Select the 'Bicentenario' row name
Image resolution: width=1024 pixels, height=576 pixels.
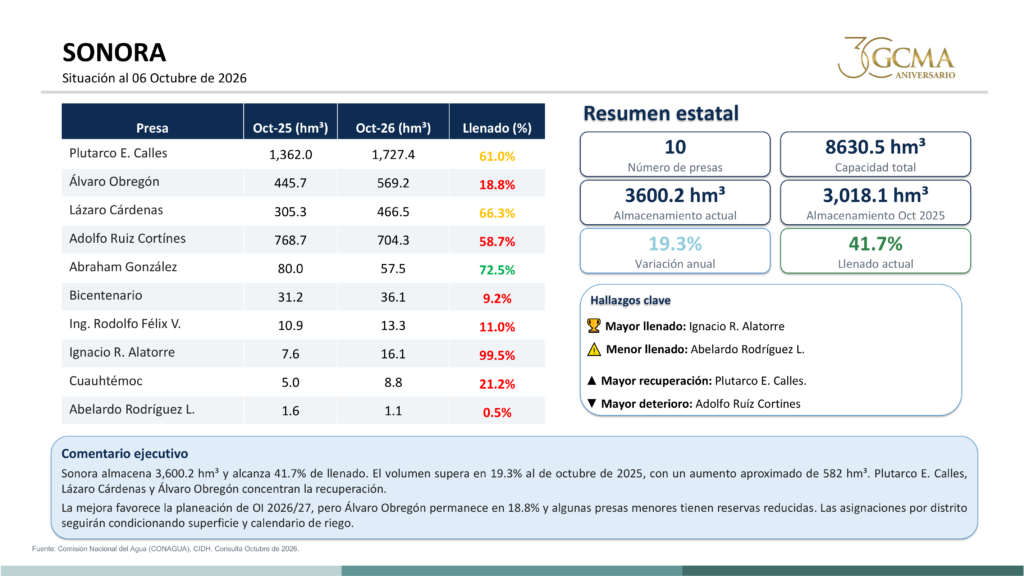click(x=106, y=295)
